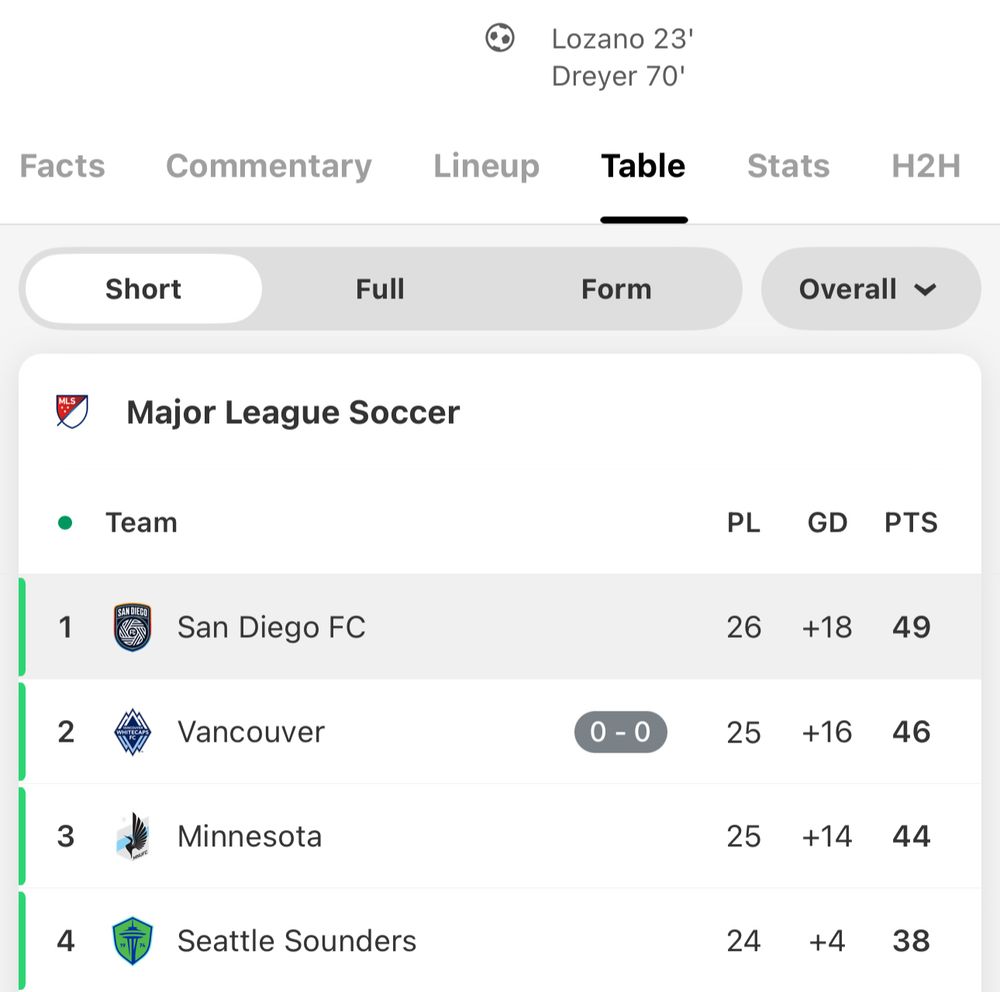Tap the soccer ball goal icon
Viewport: 1000px width, 992px height.
tap(499, 38)
